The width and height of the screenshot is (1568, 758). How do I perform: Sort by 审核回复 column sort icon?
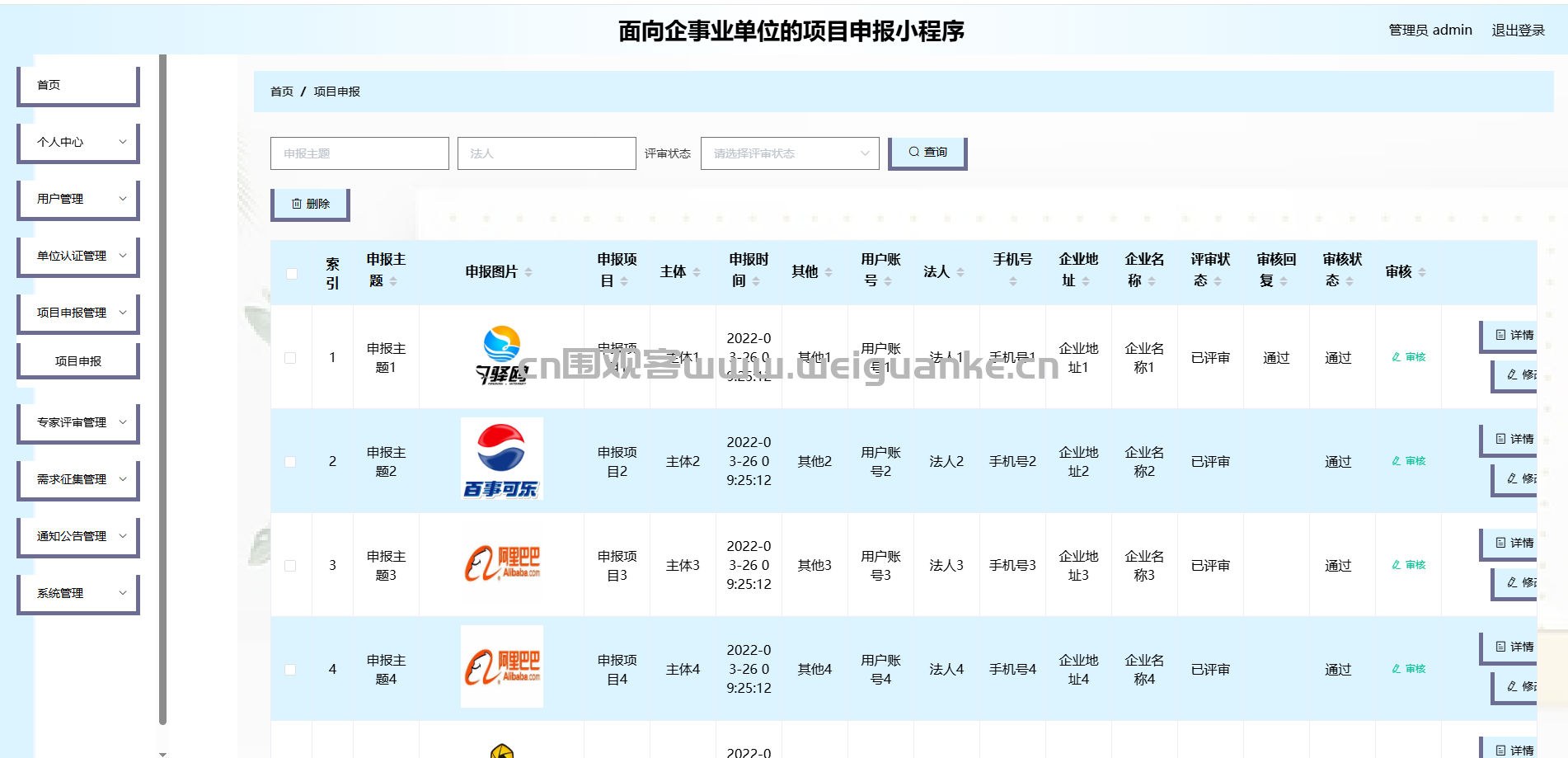[x=1284, y=281]
